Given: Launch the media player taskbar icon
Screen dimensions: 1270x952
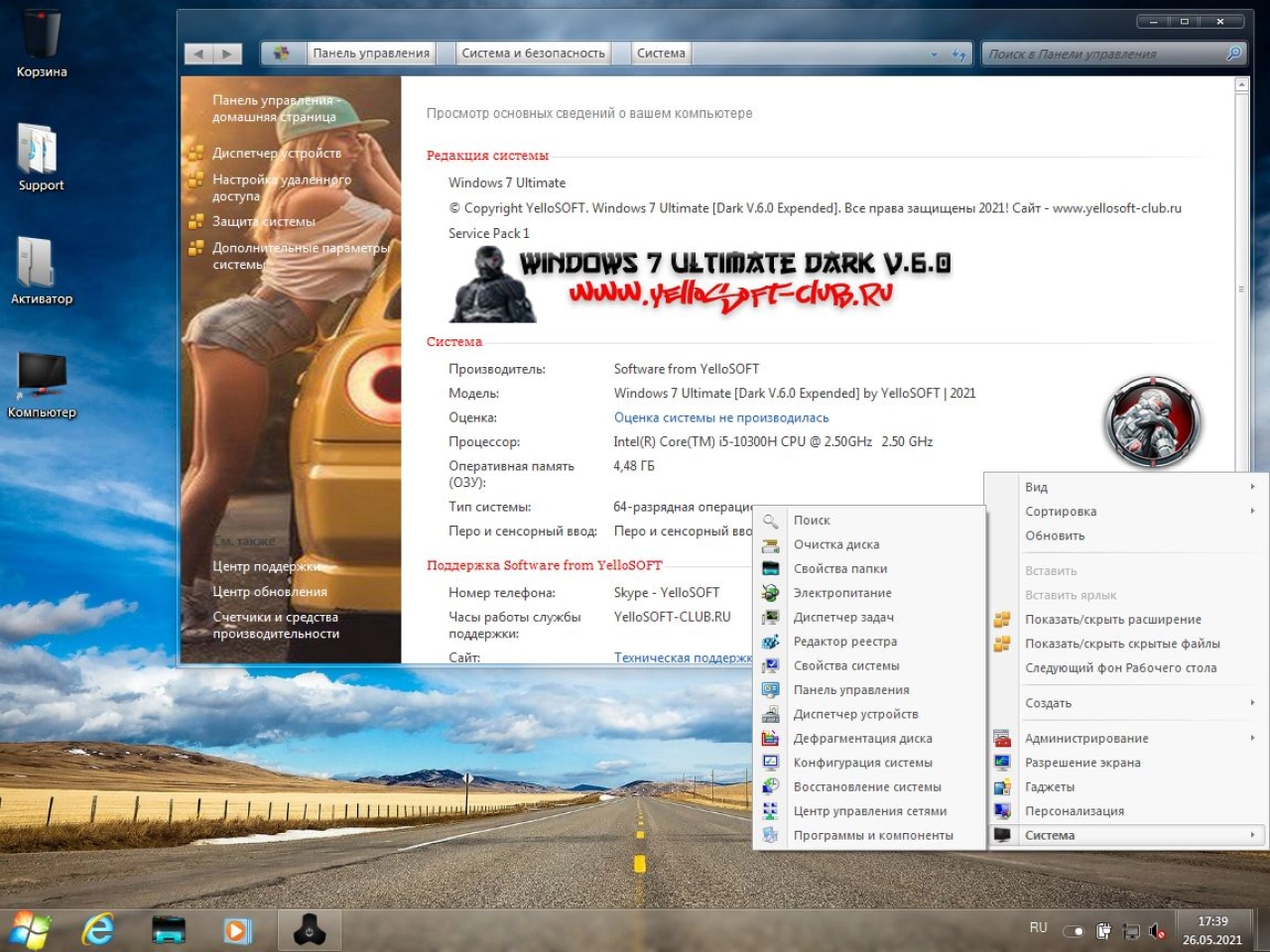Looking at the screenshot, I should tap(236, 930).
